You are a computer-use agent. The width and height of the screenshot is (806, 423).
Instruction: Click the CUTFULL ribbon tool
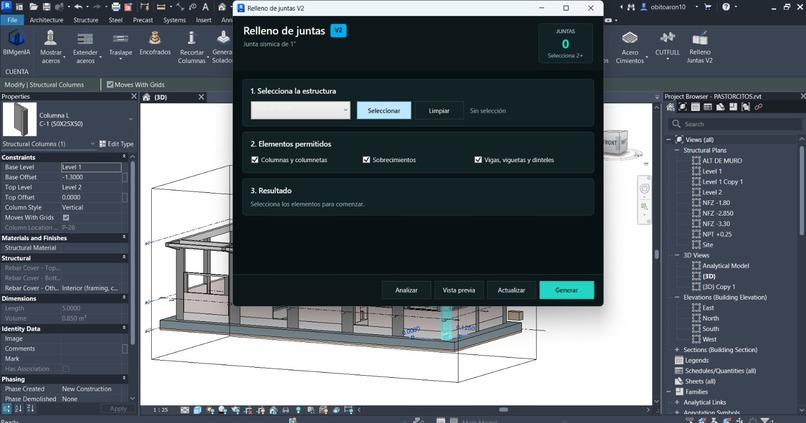pos(667,45)
